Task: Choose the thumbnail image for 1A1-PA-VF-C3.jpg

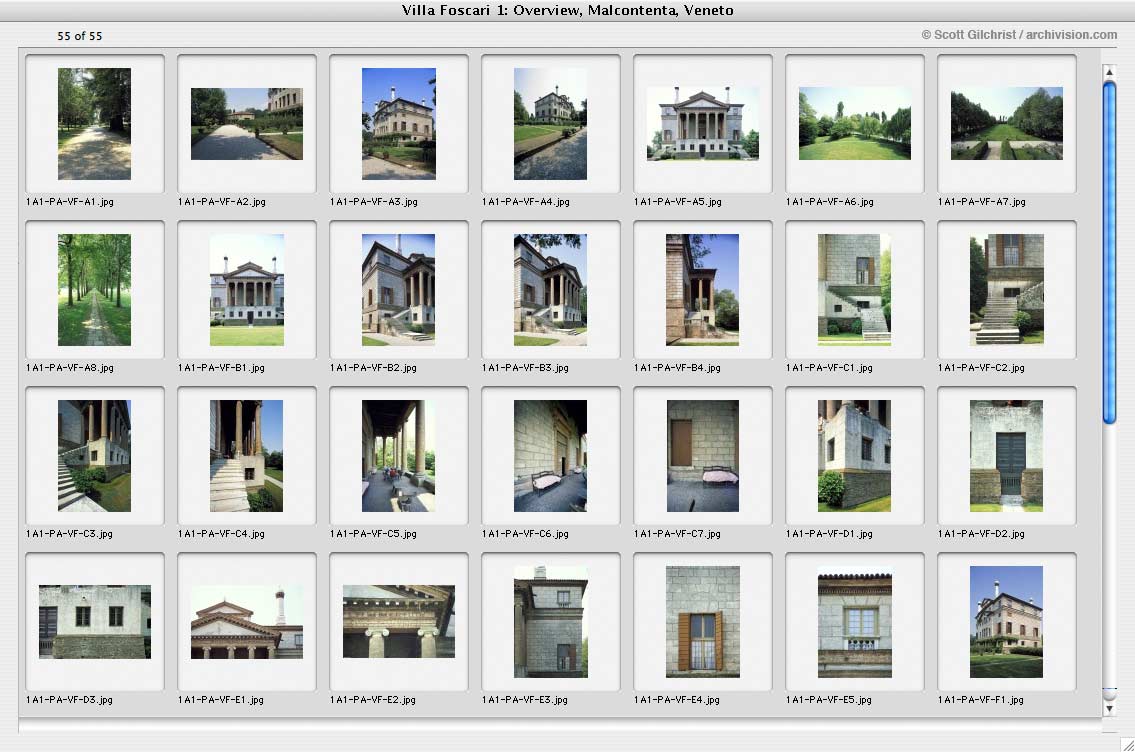Action: [94, 456]
